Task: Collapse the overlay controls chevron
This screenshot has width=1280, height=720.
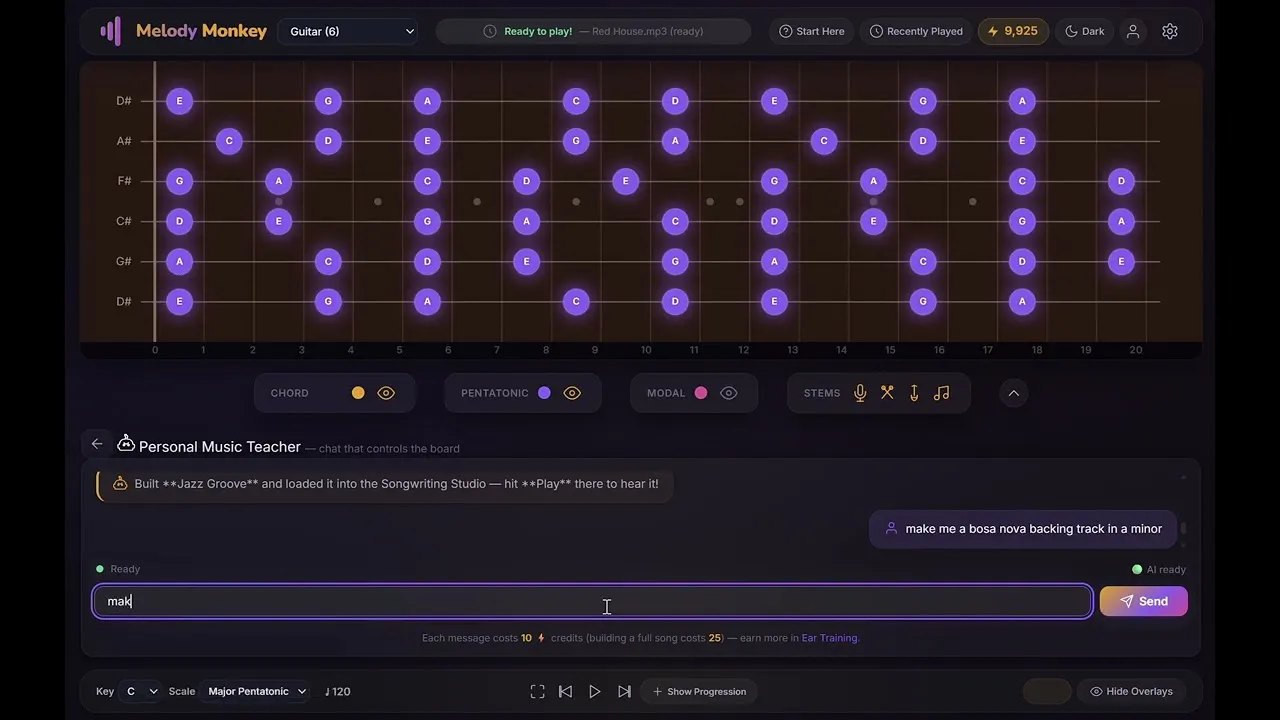Action: pyautogui.click(x=1013, y=393)
